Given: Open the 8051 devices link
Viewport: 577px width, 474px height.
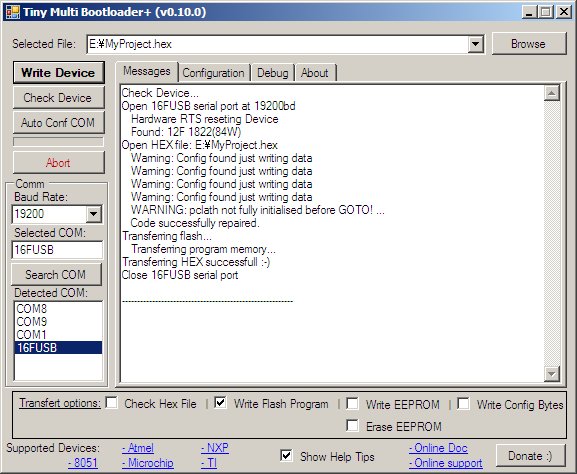Looking at the screenshot, I should point(83,463).
